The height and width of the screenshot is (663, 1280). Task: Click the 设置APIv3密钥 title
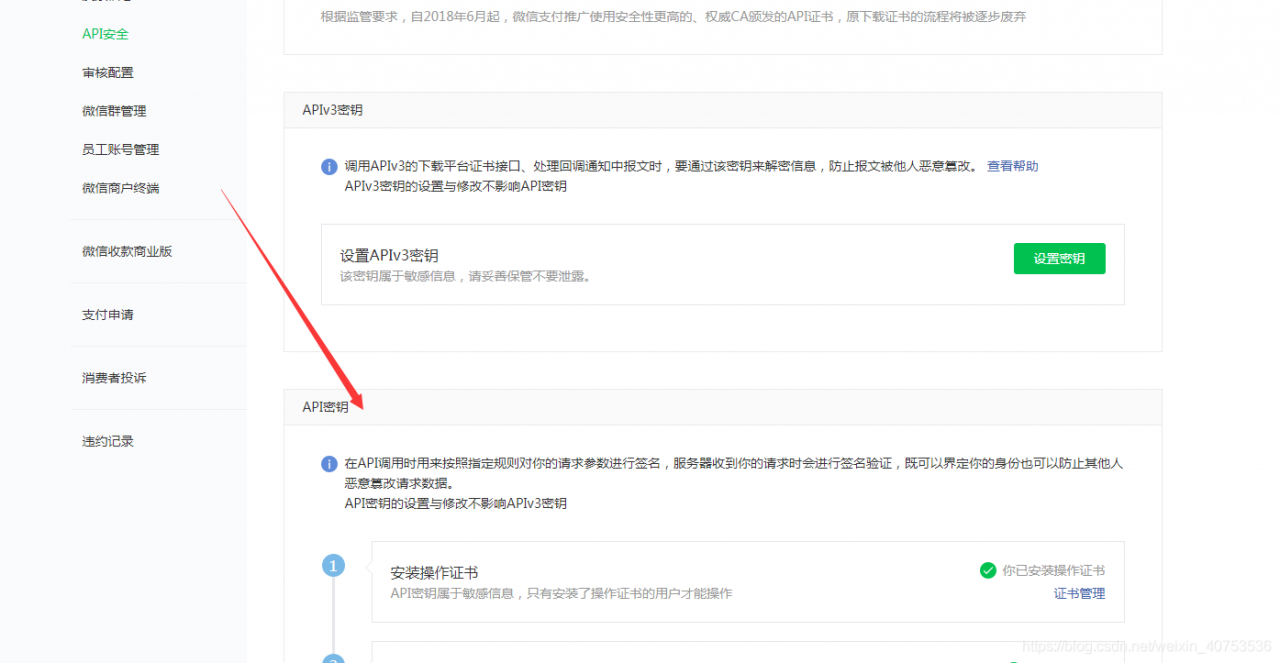click(389, 255)
